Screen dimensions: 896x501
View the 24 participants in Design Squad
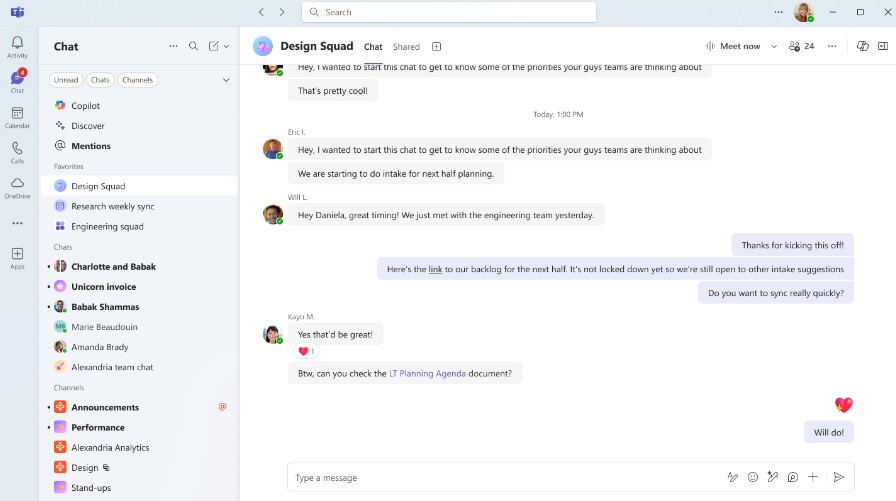point(801,46)
